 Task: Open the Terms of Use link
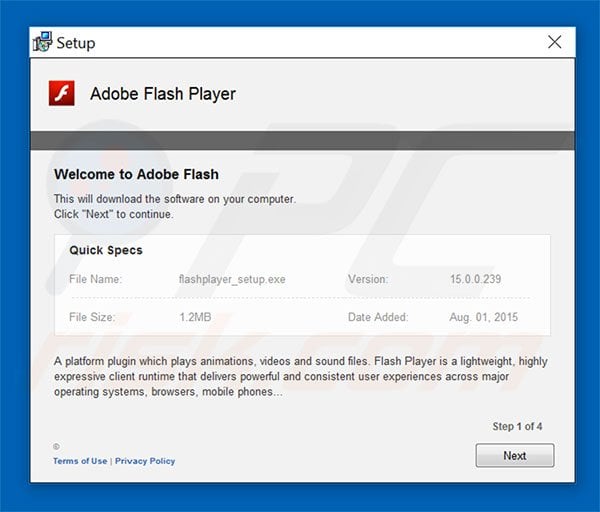click(x=80, y=461)
